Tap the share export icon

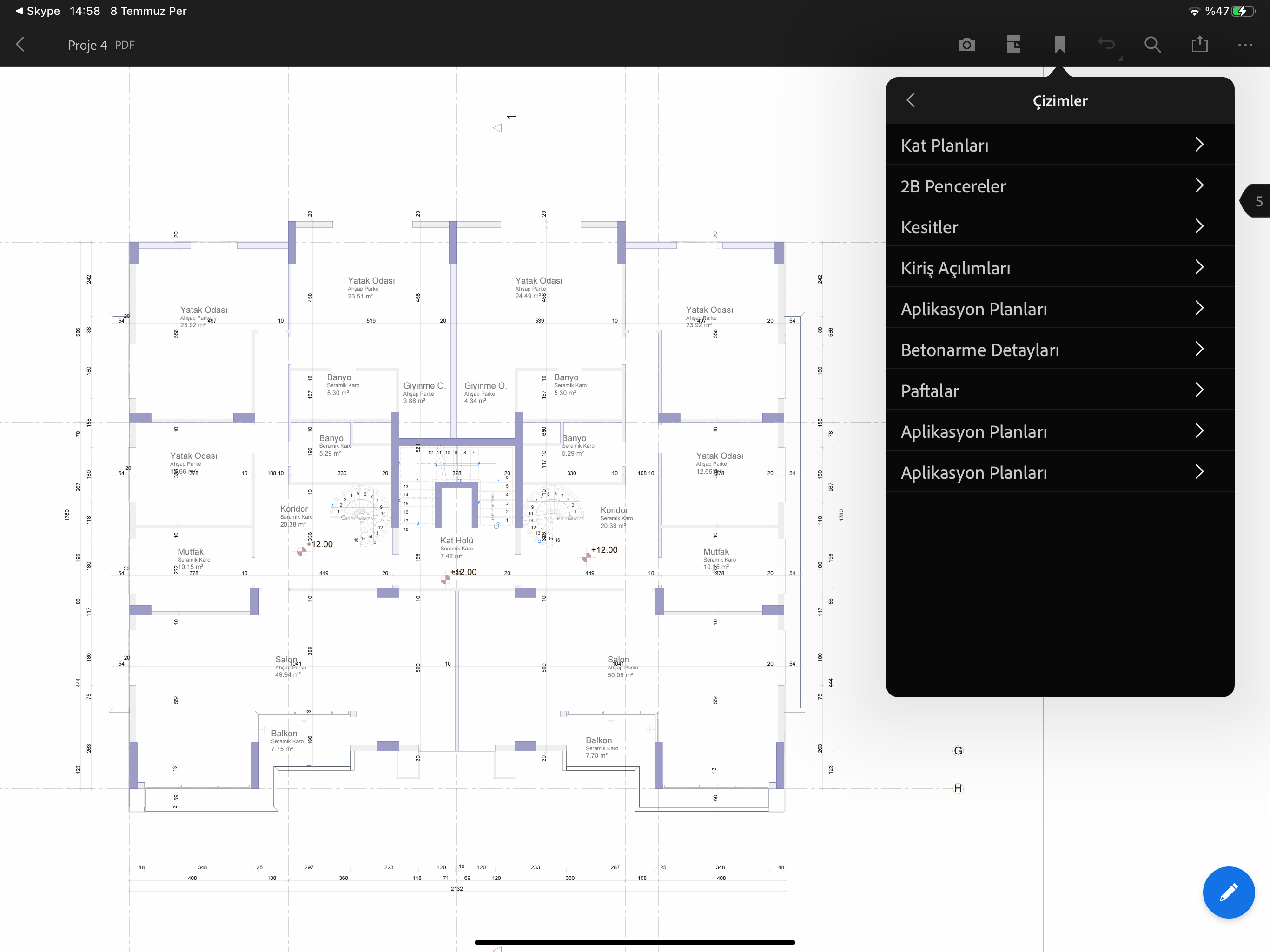click(x=1199, y=45)
